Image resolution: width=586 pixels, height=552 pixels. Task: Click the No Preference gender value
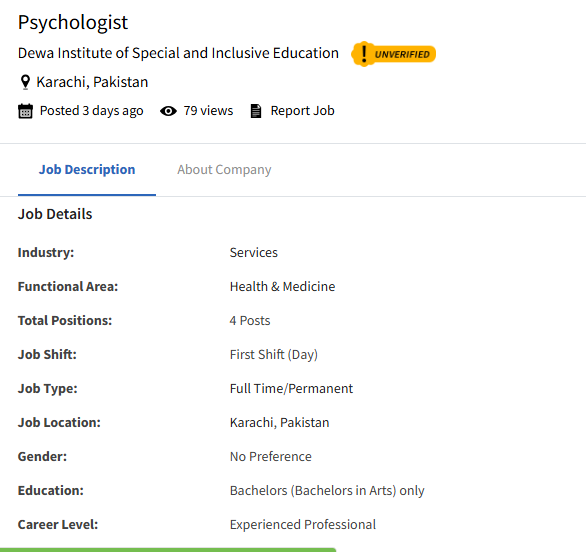271,457
